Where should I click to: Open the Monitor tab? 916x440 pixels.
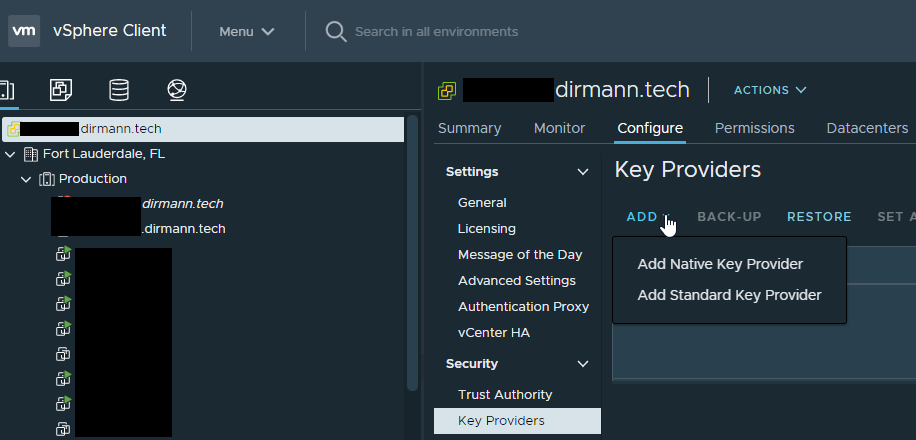coord(559,128)
